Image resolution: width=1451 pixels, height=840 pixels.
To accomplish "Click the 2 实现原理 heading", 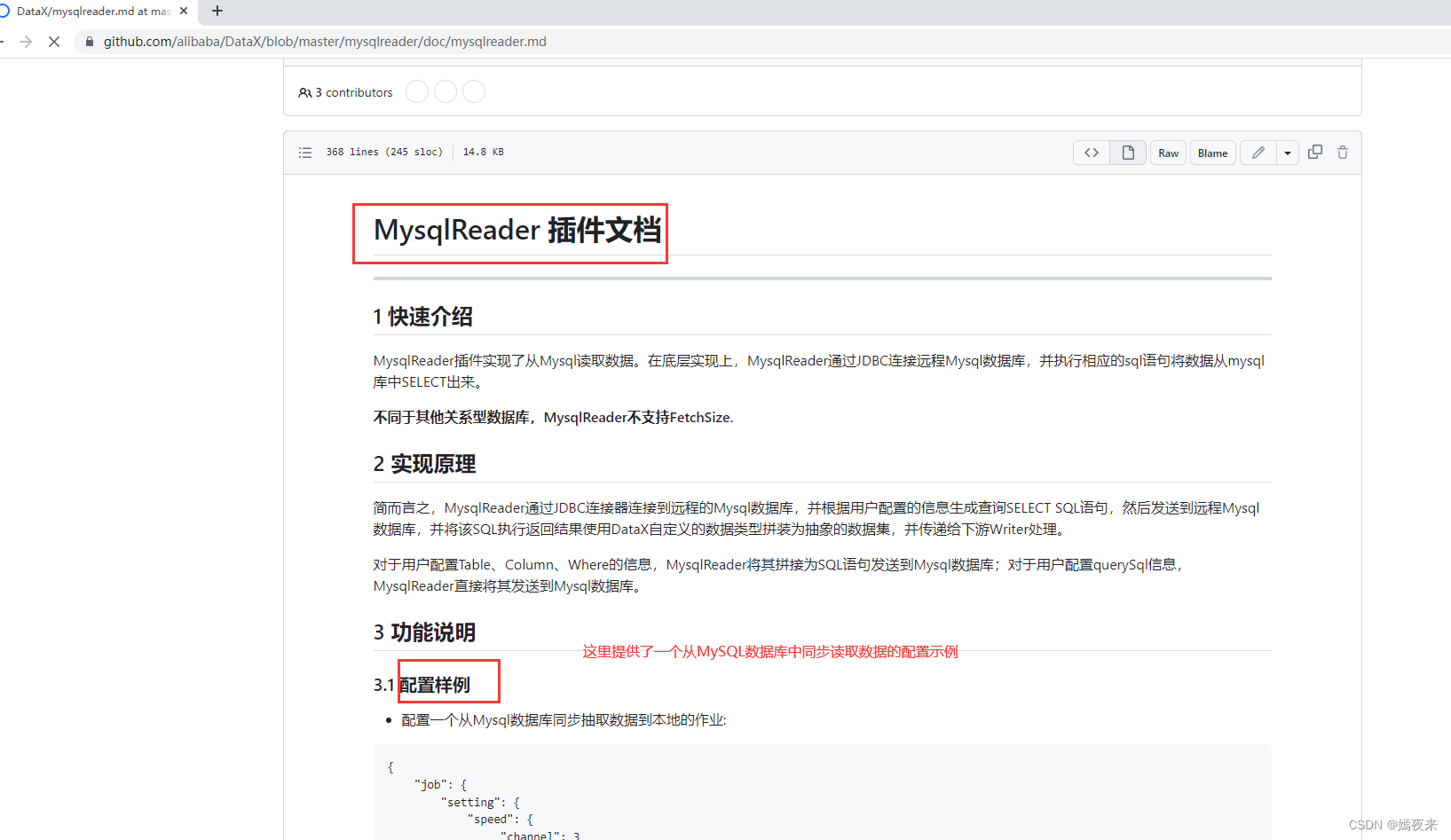I will [x=424, y=464].
